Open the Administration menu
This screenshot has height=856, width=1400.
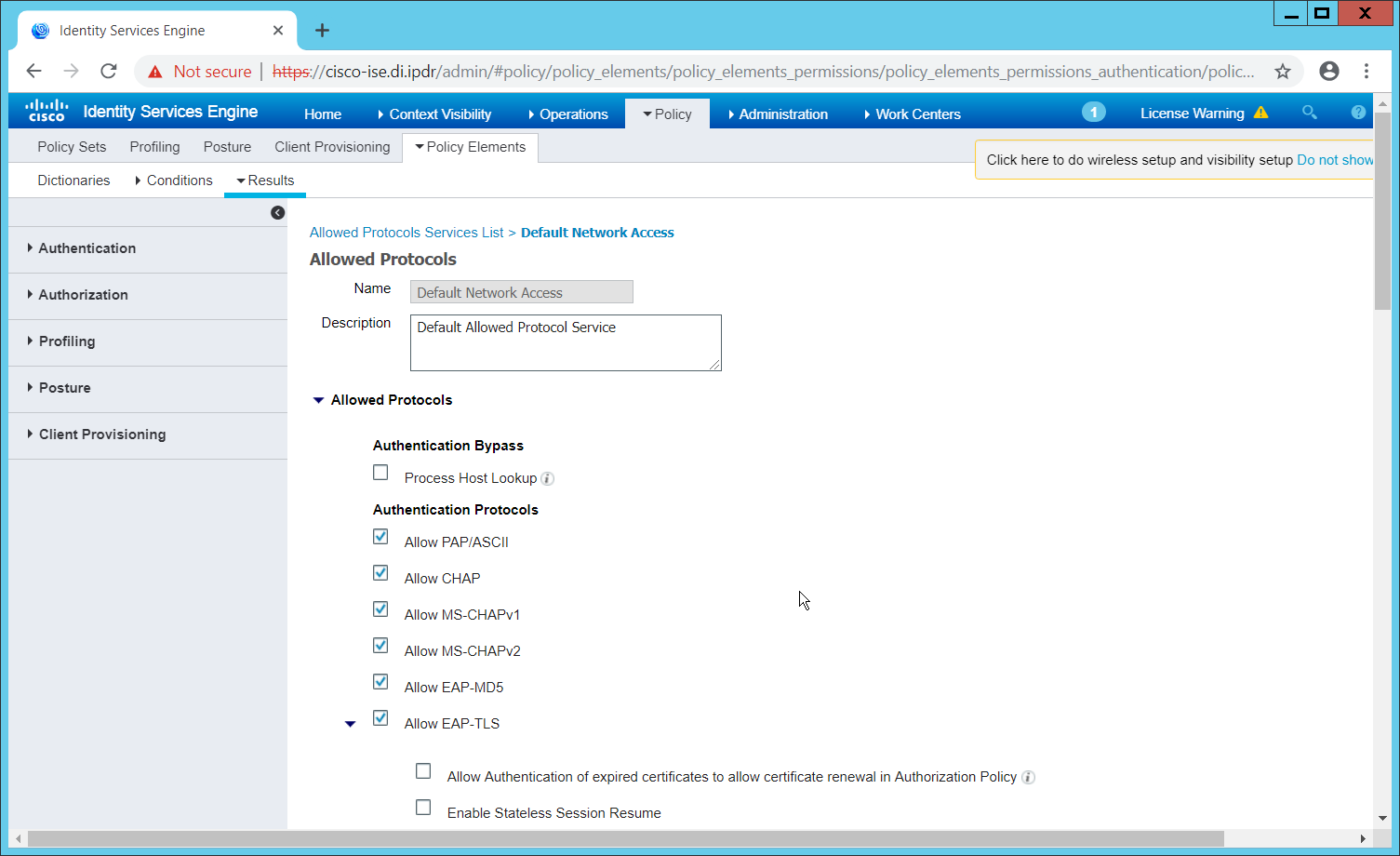point(782,114)
